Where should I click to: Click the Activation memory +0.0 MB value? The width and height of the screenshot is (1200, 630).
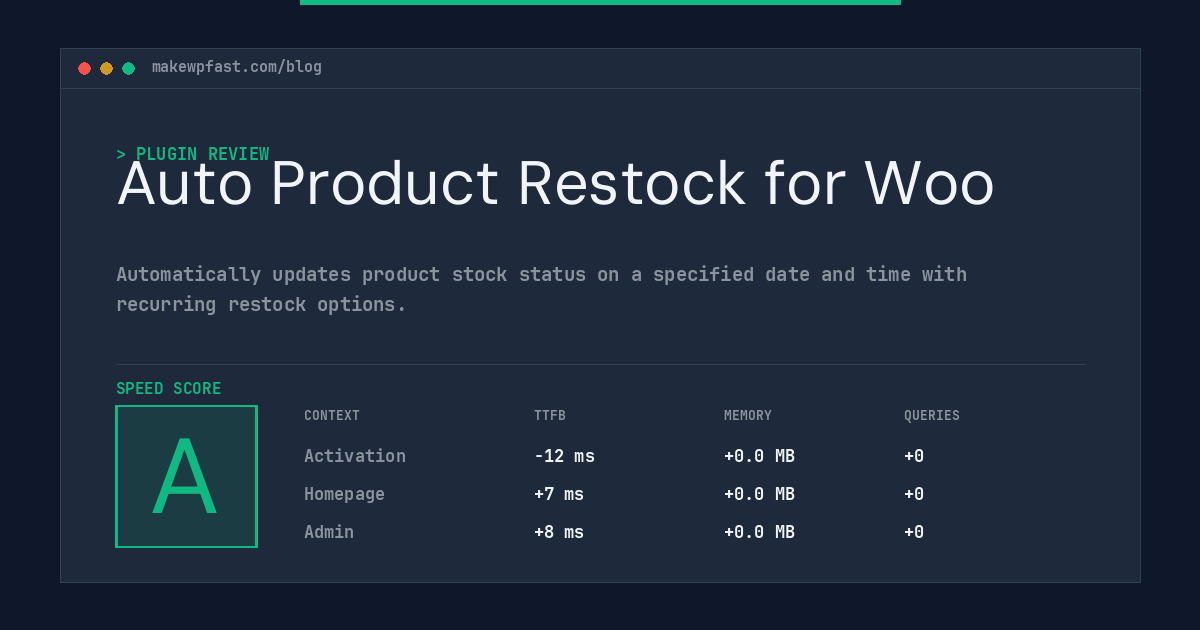[759, 456]
